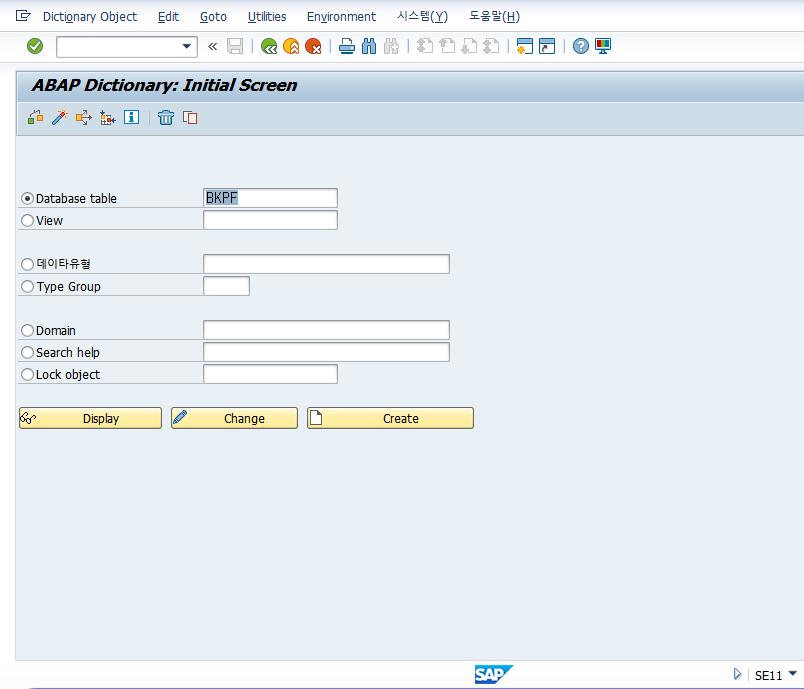This screenshot has width=804, height=689.
Task: Click the Domain input field
Action: 327,330
